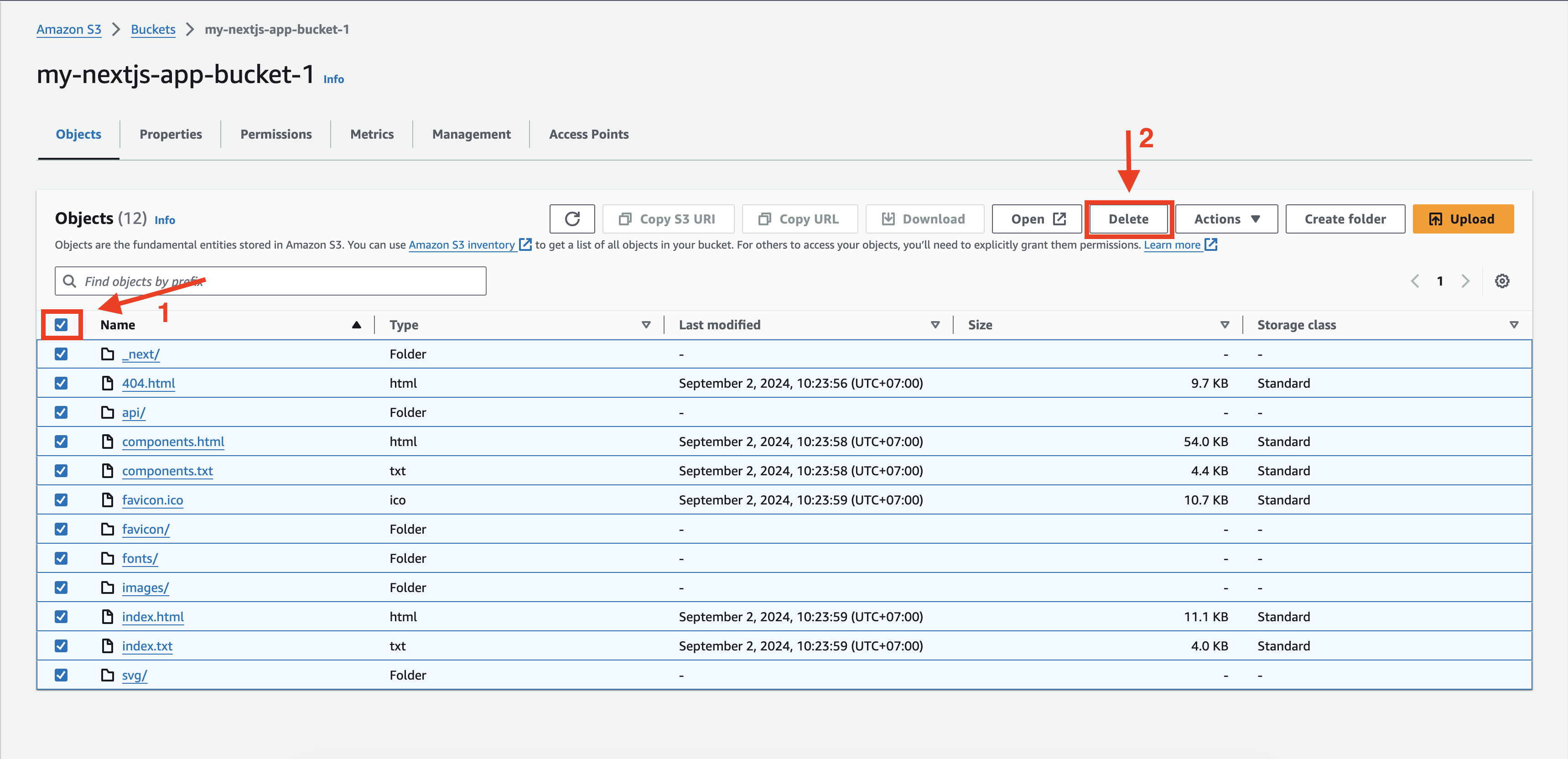Sort by Storage class column arrow
The width and height of the screenshot is (1568, 759).
point(1514,325)
